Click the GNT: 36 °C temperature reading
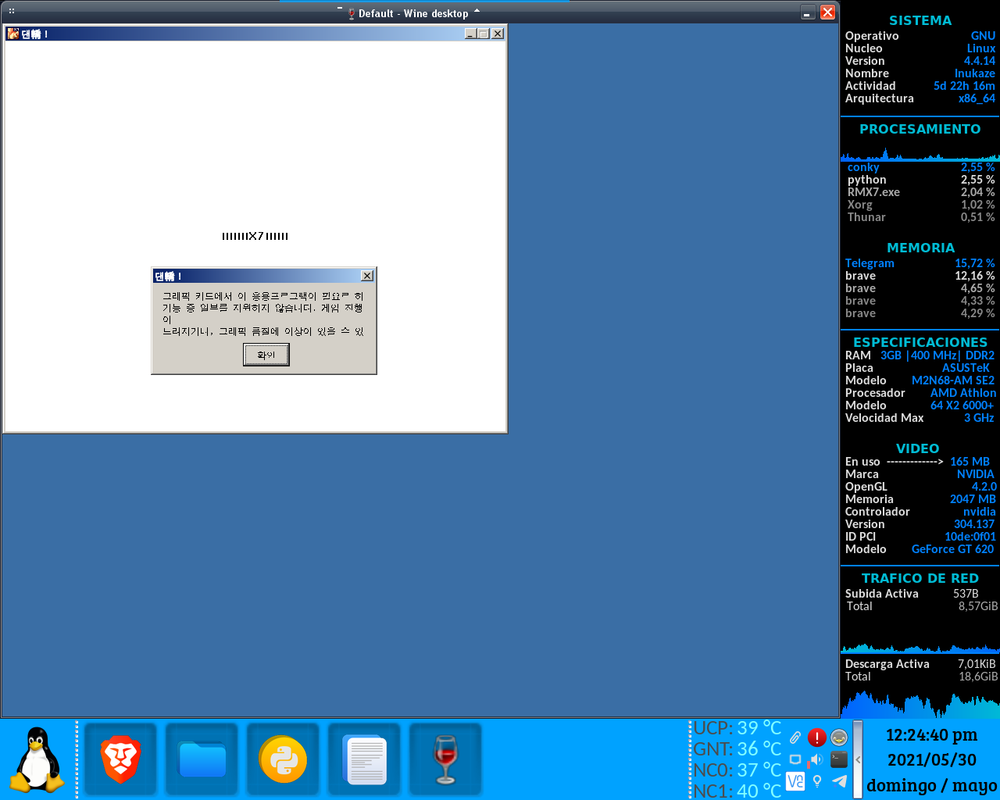This screenshot has height=800, width=1000. click(x=737, y=749)
